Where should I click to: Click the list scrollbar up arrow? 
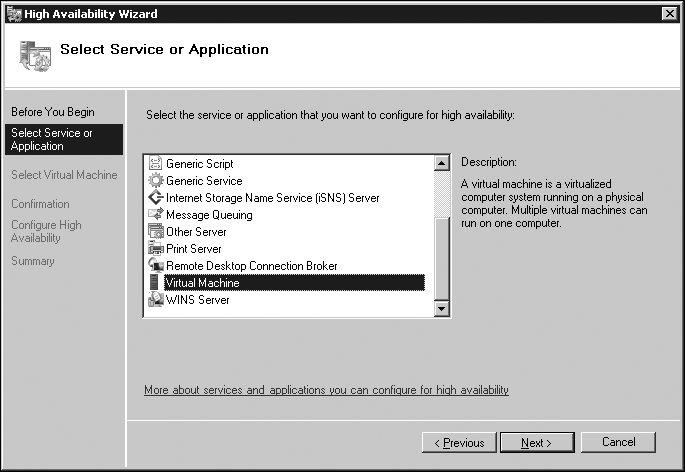point(442,163)
